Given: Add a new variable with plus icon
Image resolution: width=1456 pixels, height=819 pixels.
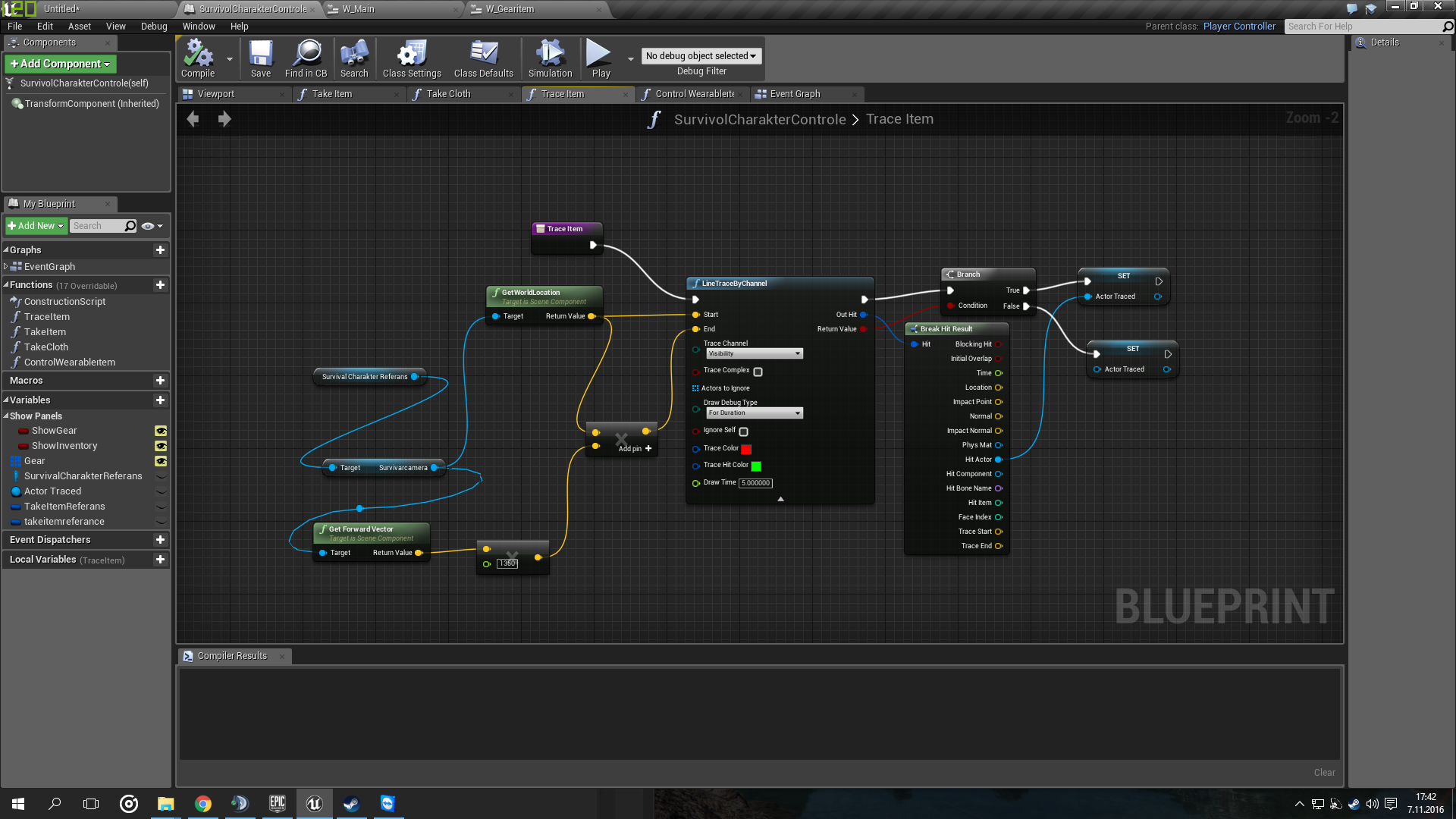Looking at the screenshot, I should coord(160,400).
